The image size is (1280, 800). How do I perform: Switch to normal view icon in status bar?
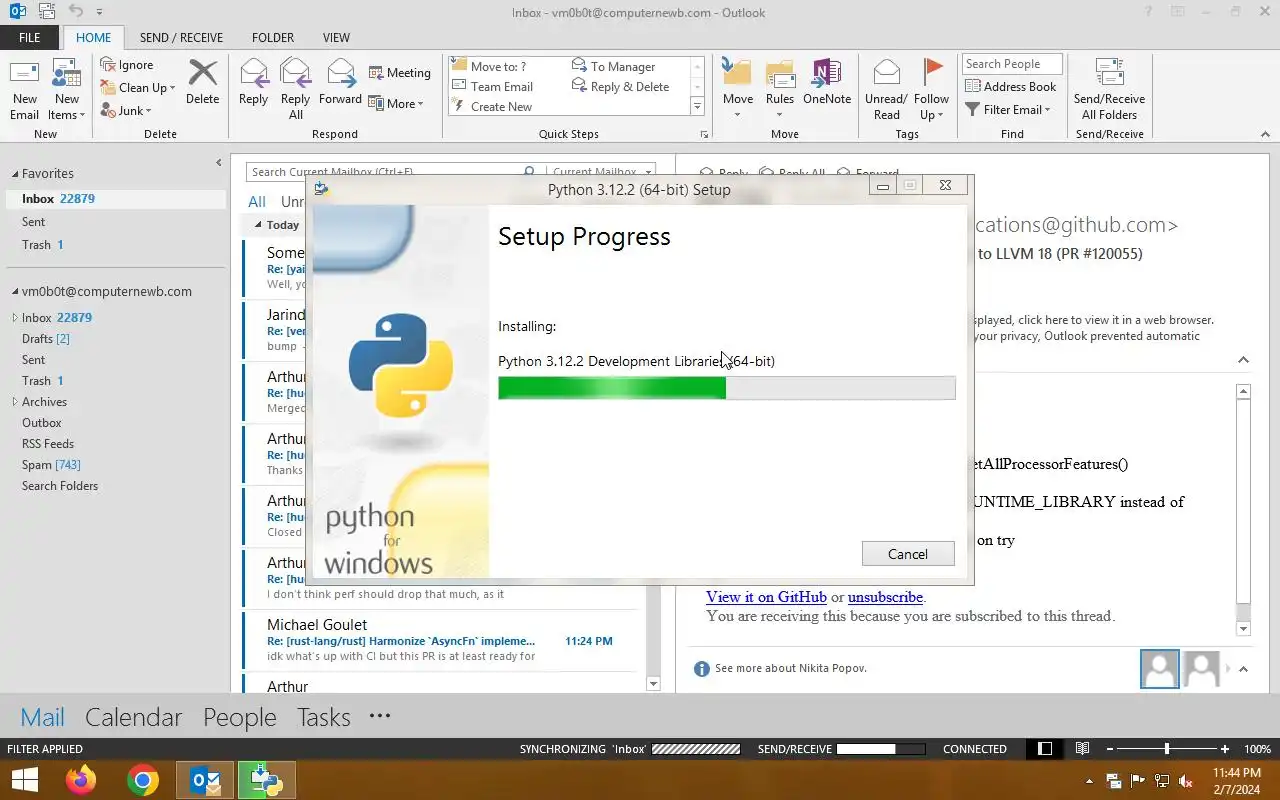pos(1045,749)
